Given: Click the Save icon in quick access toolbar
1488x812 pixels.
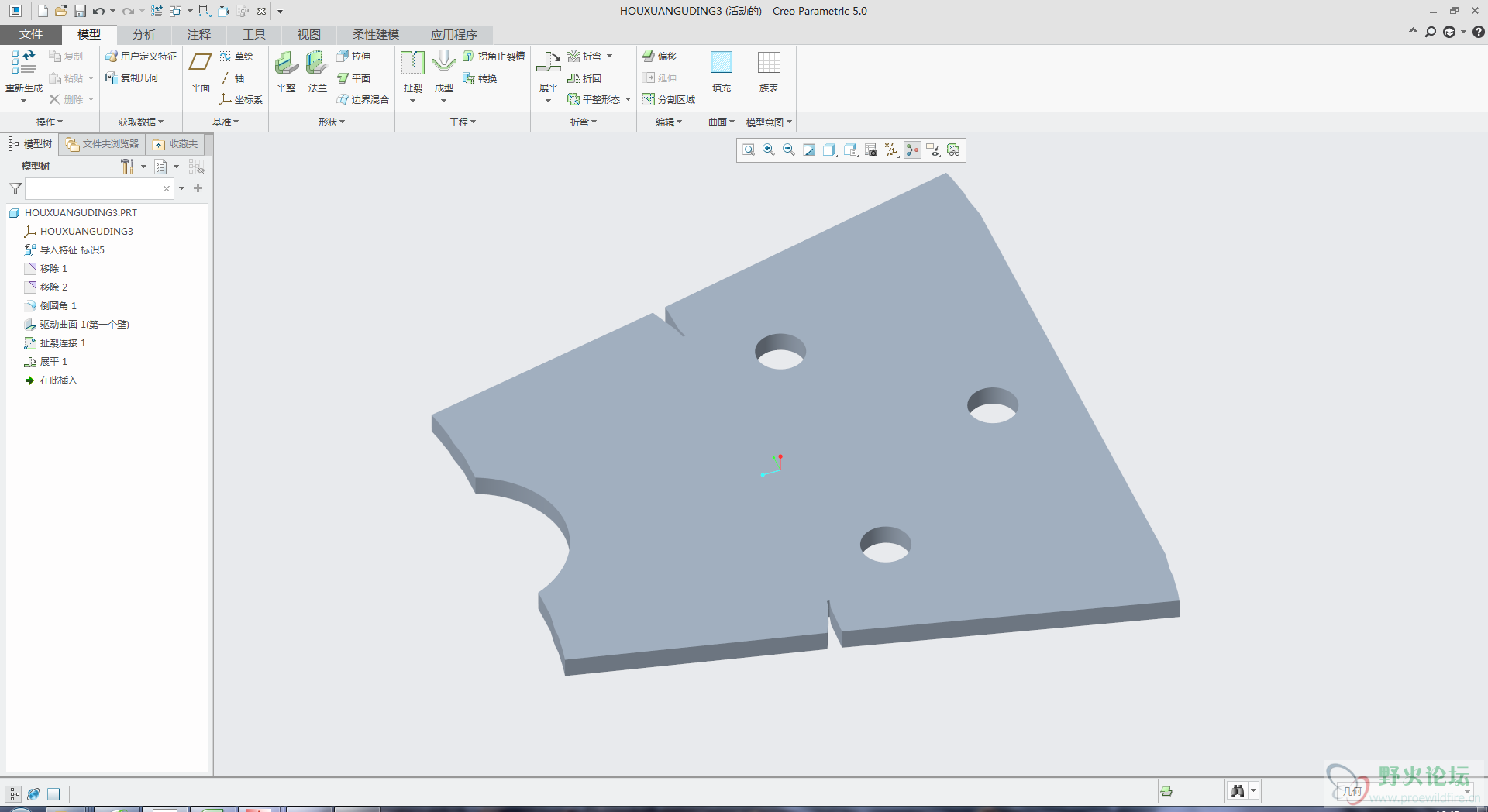Looking at the screenshot, I should point(80,11).
